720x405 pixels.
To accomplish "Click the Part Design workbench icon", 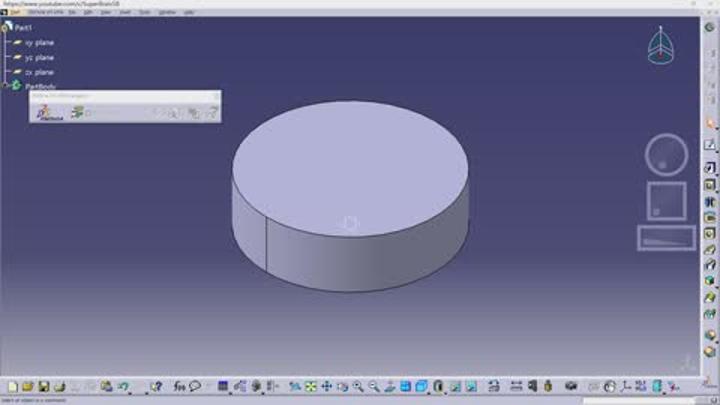I will pos(709,28).
